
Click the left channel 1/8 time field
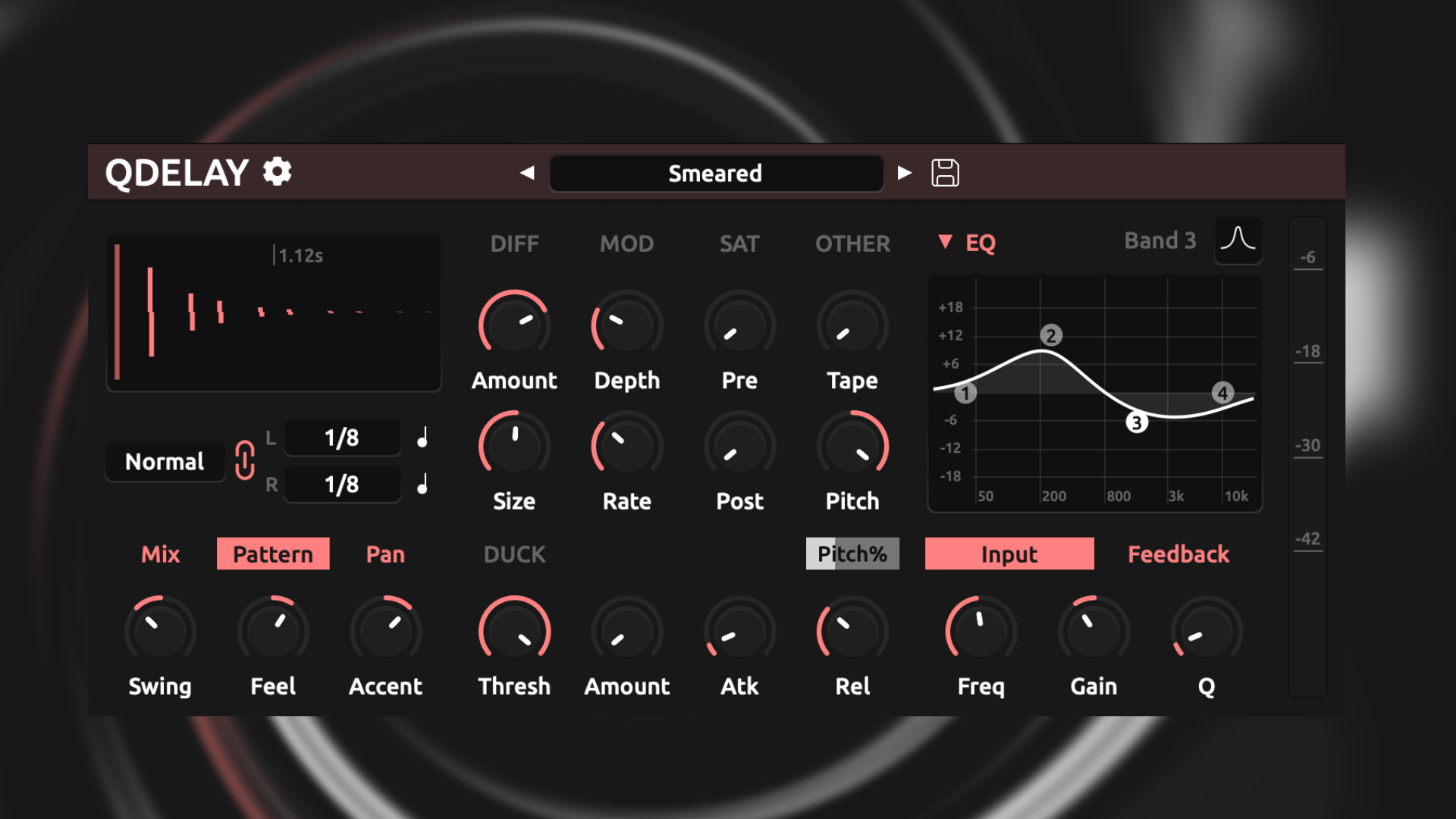pyautogui.click(x=342, y=438)
